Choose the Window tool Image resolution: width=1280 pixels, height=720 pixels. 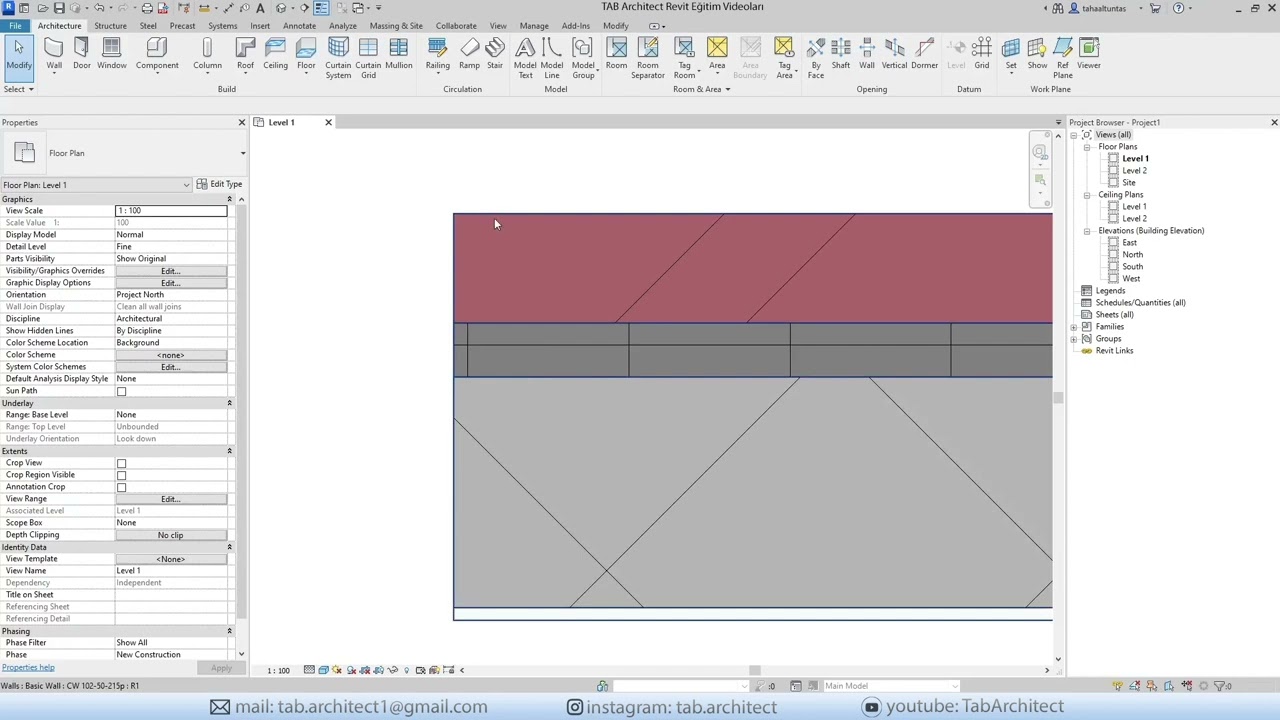pyautogui.click(x=112, y=54)
